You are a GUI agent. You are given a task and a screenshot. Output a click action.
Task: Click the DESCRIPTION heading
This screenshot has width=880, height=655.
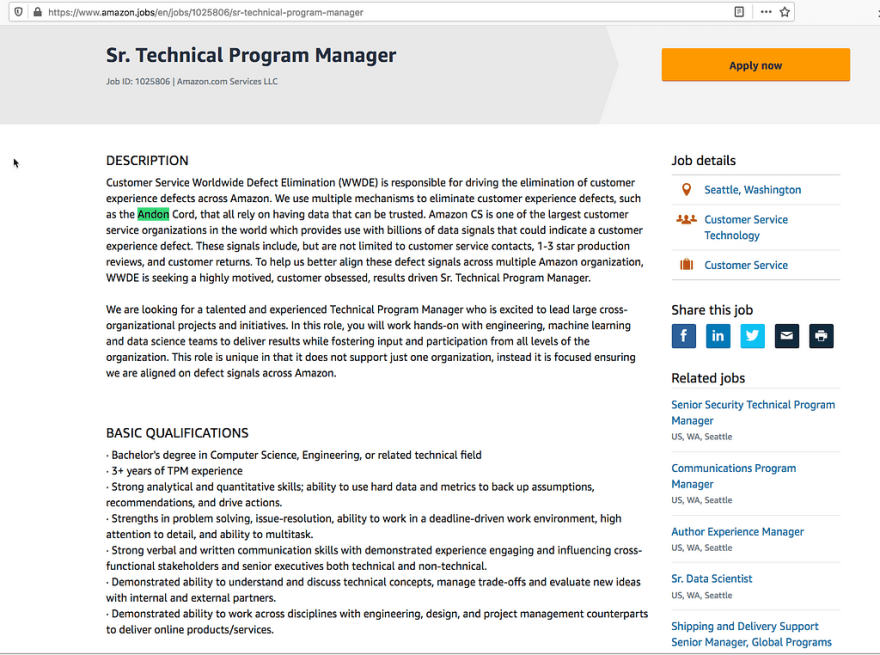(x=147, y=161)
